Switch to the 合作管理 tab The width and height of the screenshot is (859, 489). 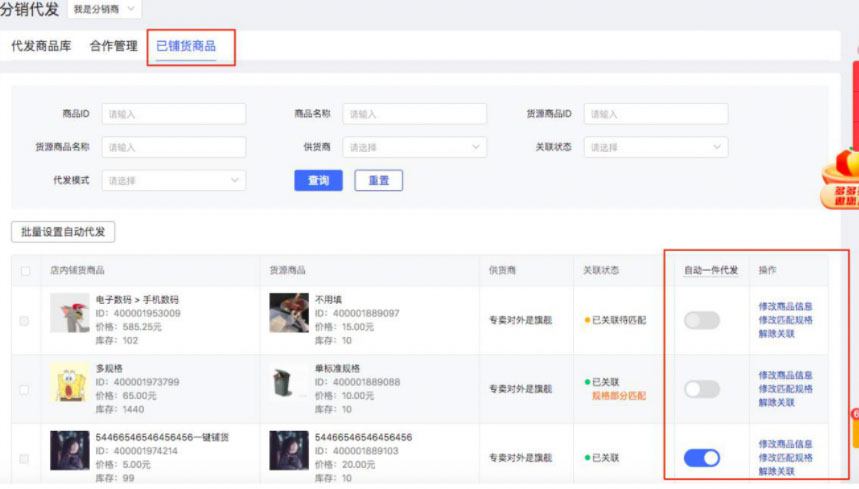(x=113, y=46)
